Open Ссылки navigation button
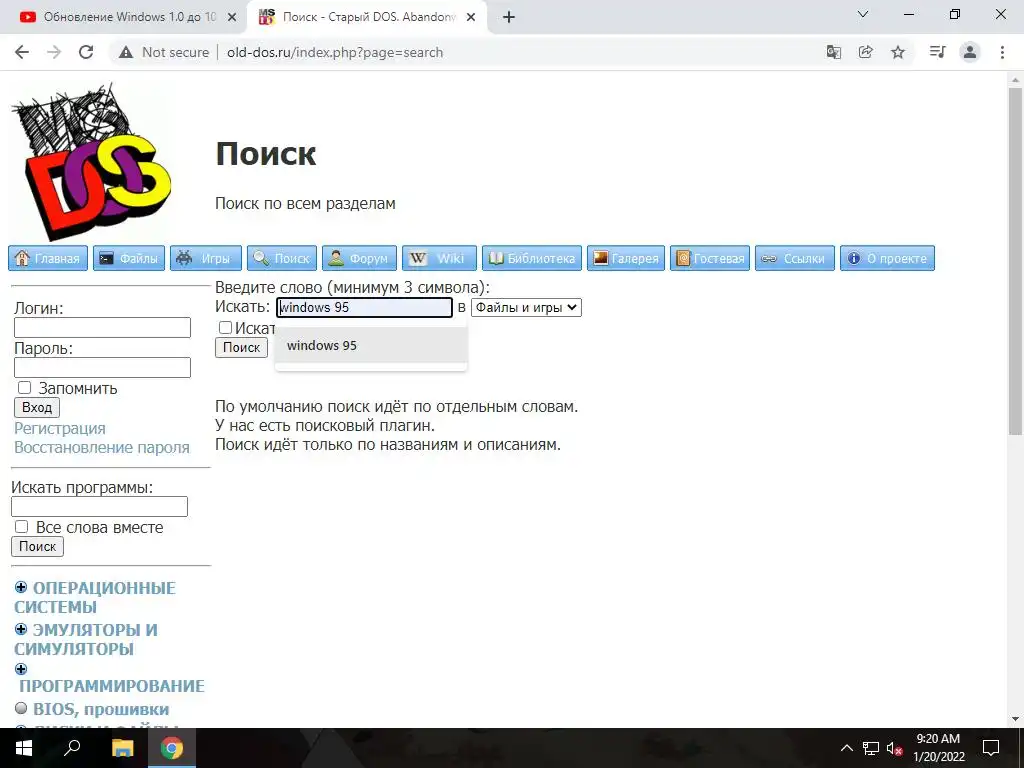 tap(795, 258)
